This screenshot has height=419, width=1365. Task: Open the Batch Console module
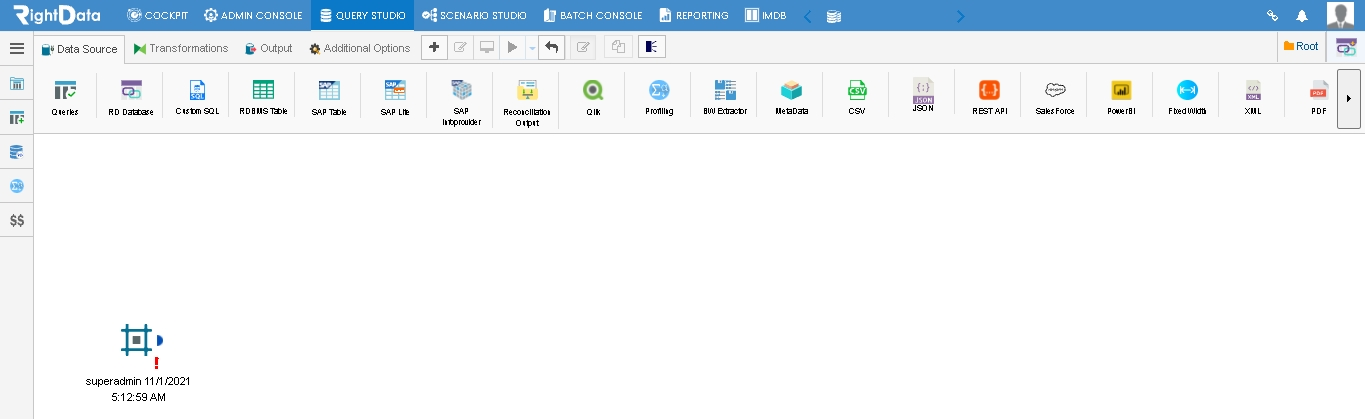coord(593,15)
